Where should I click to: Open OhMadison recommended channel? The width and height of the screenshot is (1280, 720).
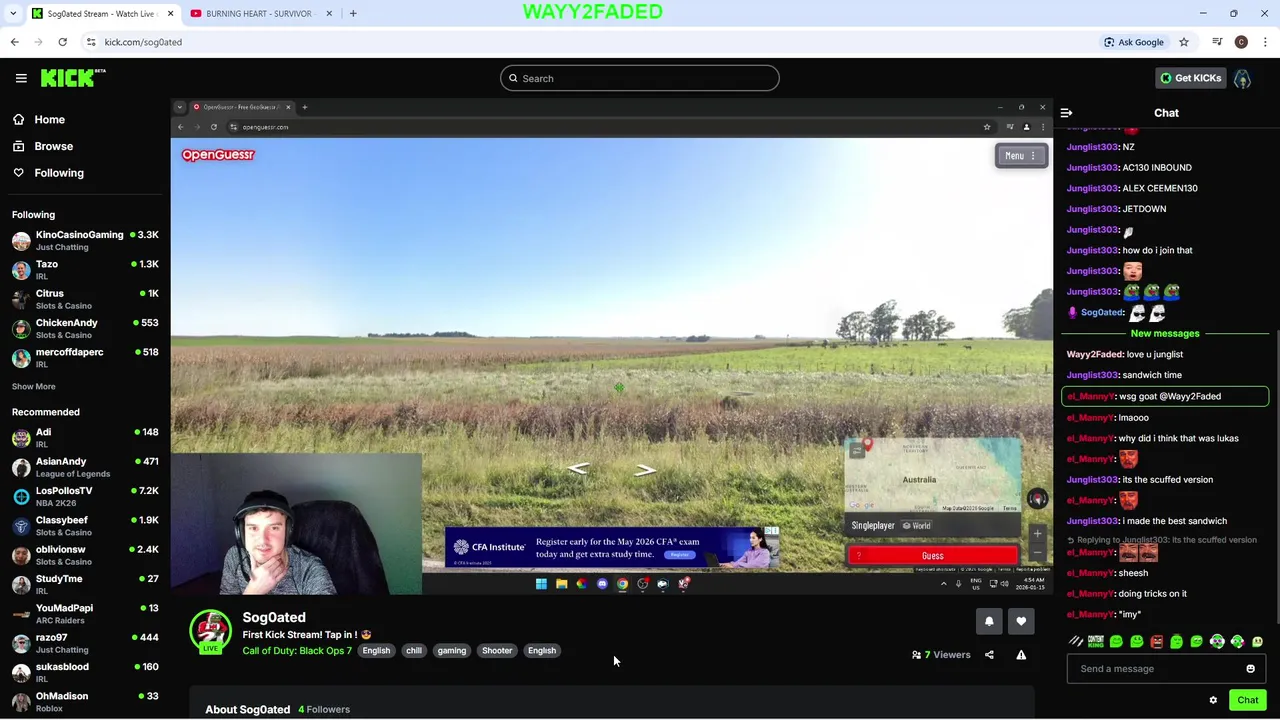[85, 702]
